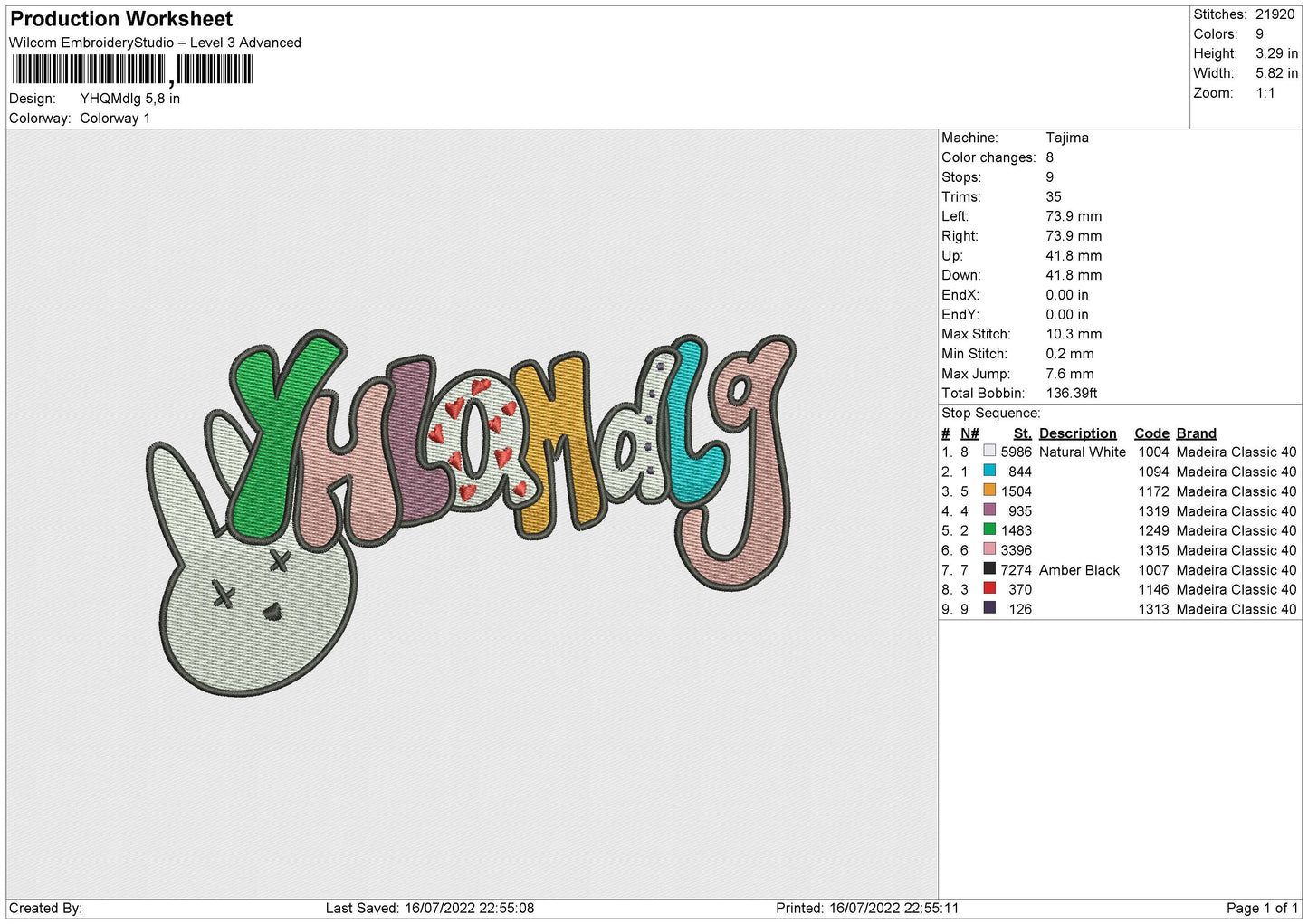This screenshot has width=1308, height=924.
Task: Click the barcode in the header
Action: pos(132,70)
